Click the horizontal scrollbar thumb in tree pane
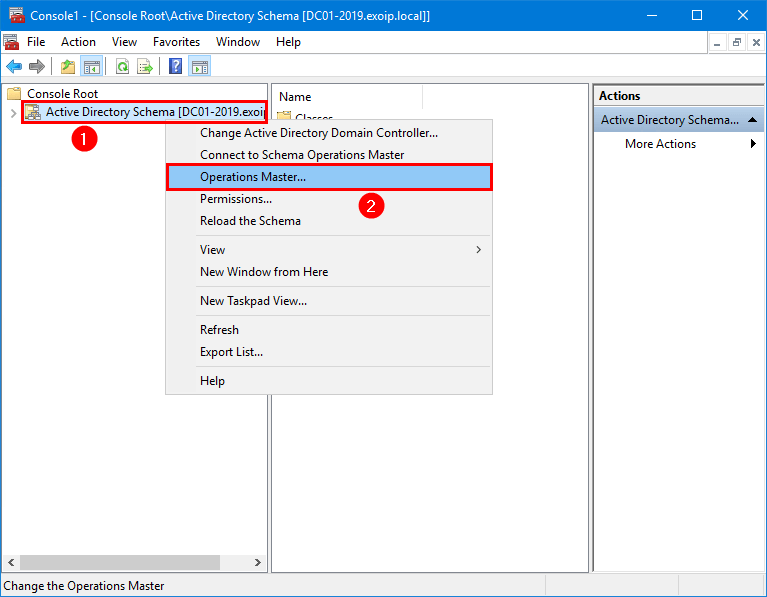Viewport: 767px width, 597px height. (120, 562)
